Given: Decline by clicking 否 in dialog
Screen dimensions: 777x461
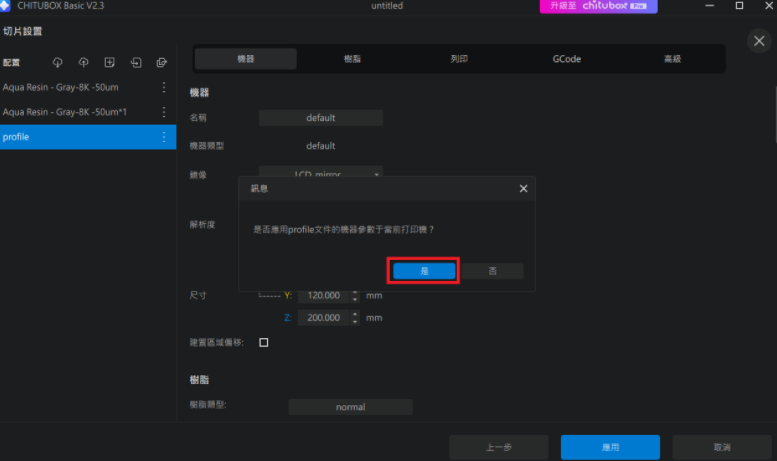Looking at the screenshot, I should pos(492,271).
